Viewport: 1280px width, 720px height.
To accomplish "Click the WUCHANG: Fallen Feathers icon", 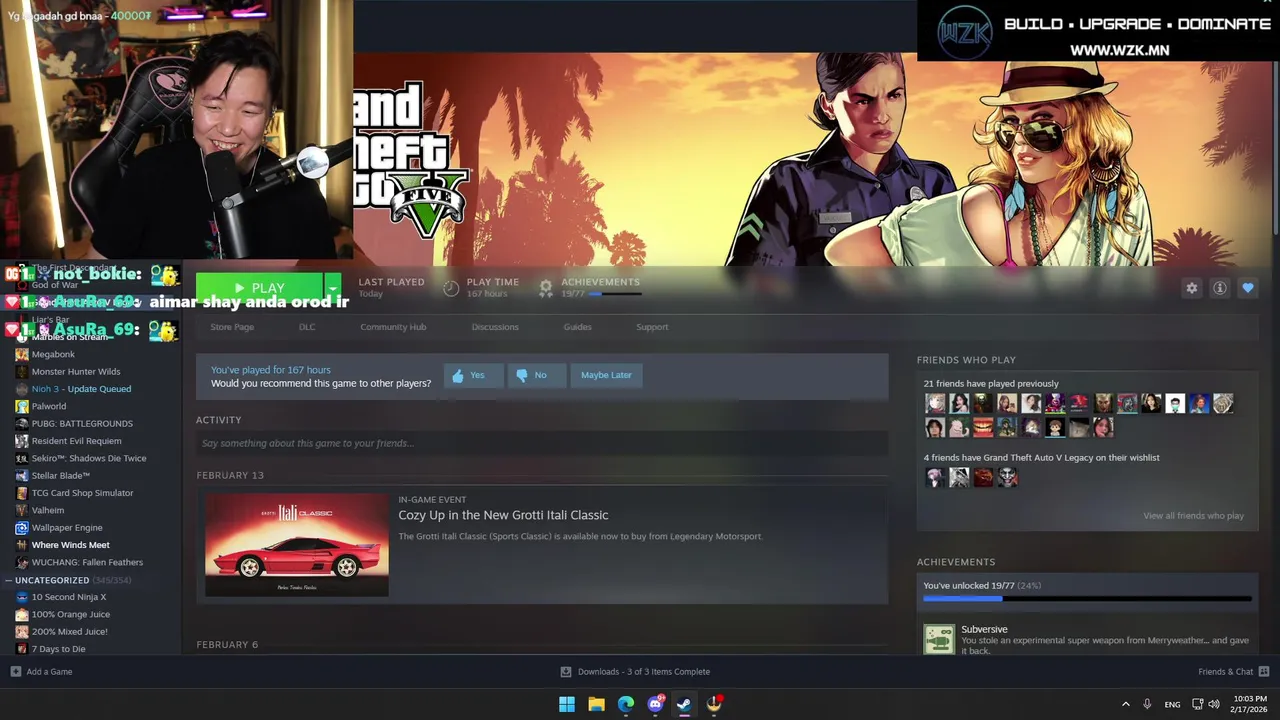I will pyautogui.click(x=22, y=562).
